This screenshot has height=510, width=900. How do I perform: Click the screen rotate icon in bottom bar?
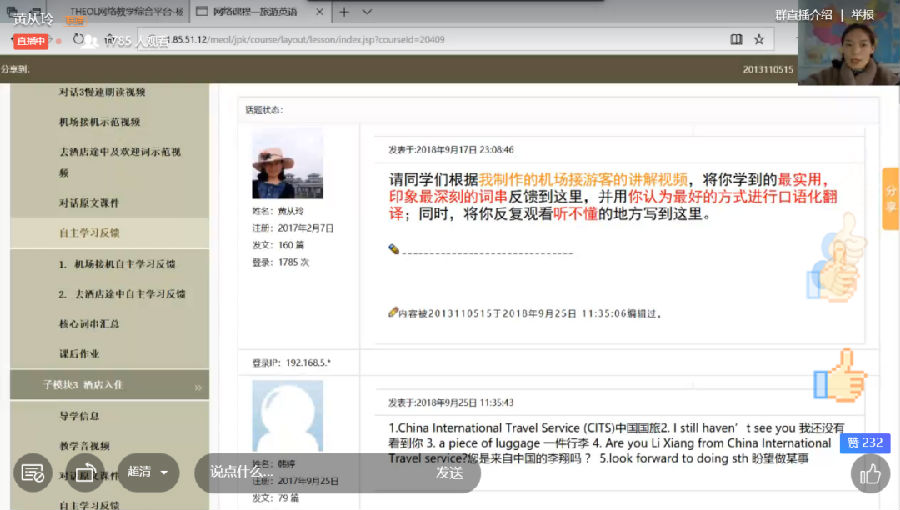point(87,473)
